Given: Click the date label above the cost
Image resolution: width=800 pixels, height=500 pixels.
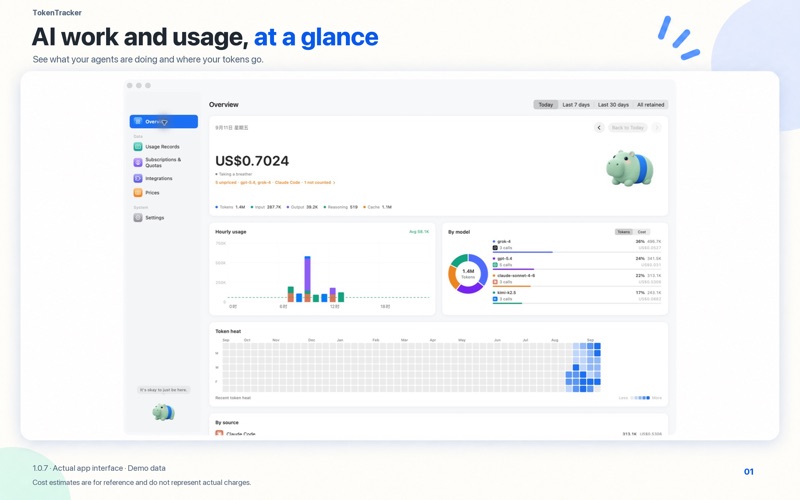Looking at the screenshot, I should click(x=232, y=128).
